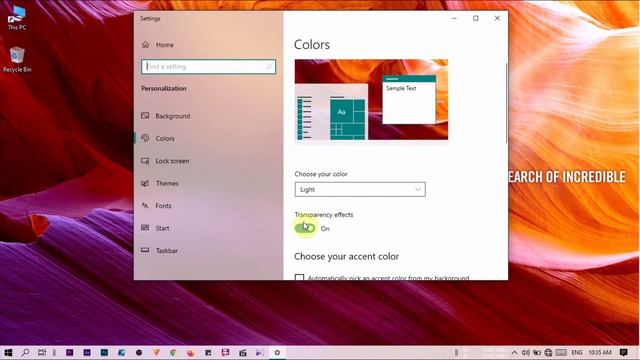Select the This PC desktop icon
Viewport: 640px width, 360px height.
(x=17, y=19)
